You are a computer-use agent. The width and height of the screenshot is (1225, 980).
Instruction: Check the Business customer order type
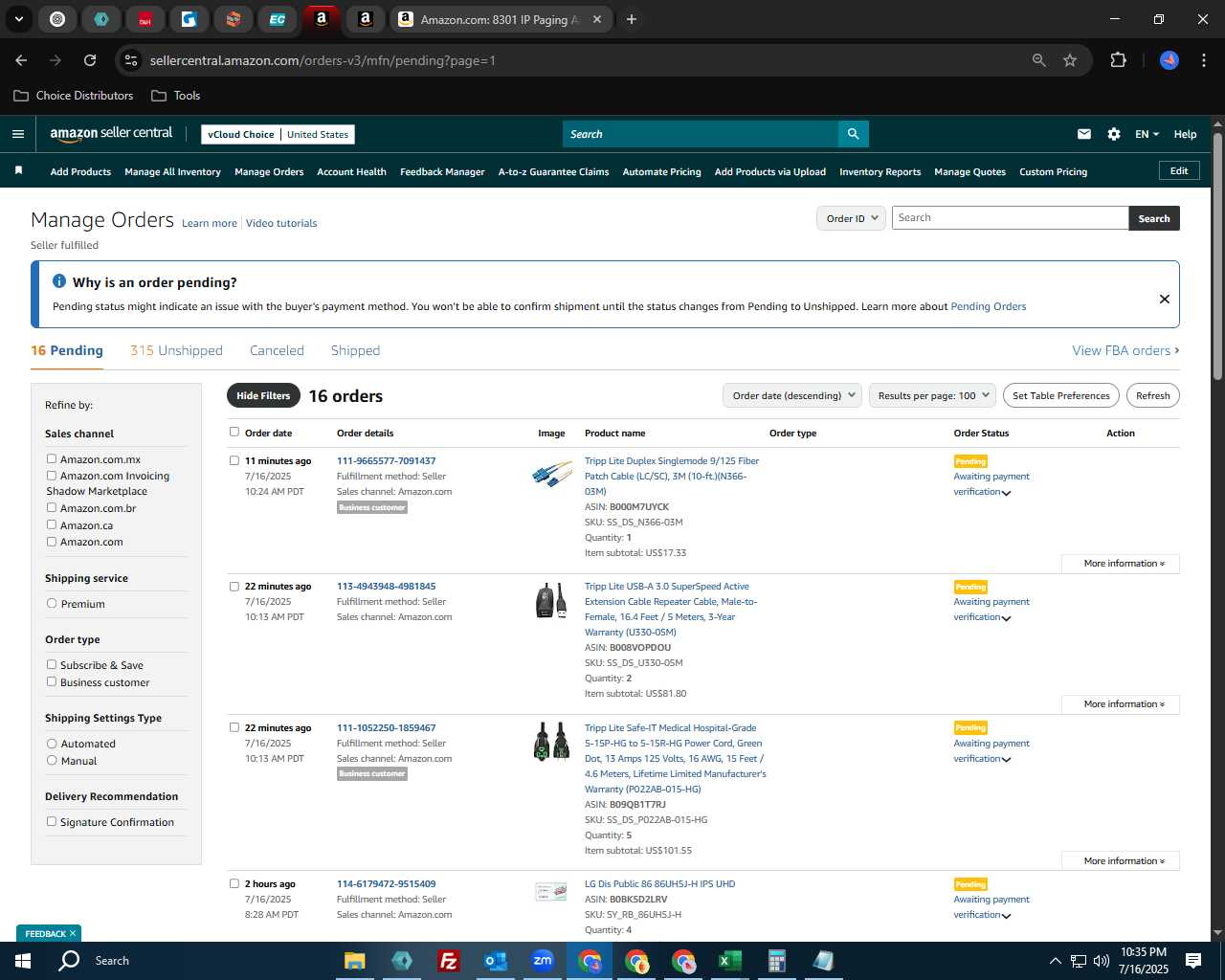coord(52,682)
